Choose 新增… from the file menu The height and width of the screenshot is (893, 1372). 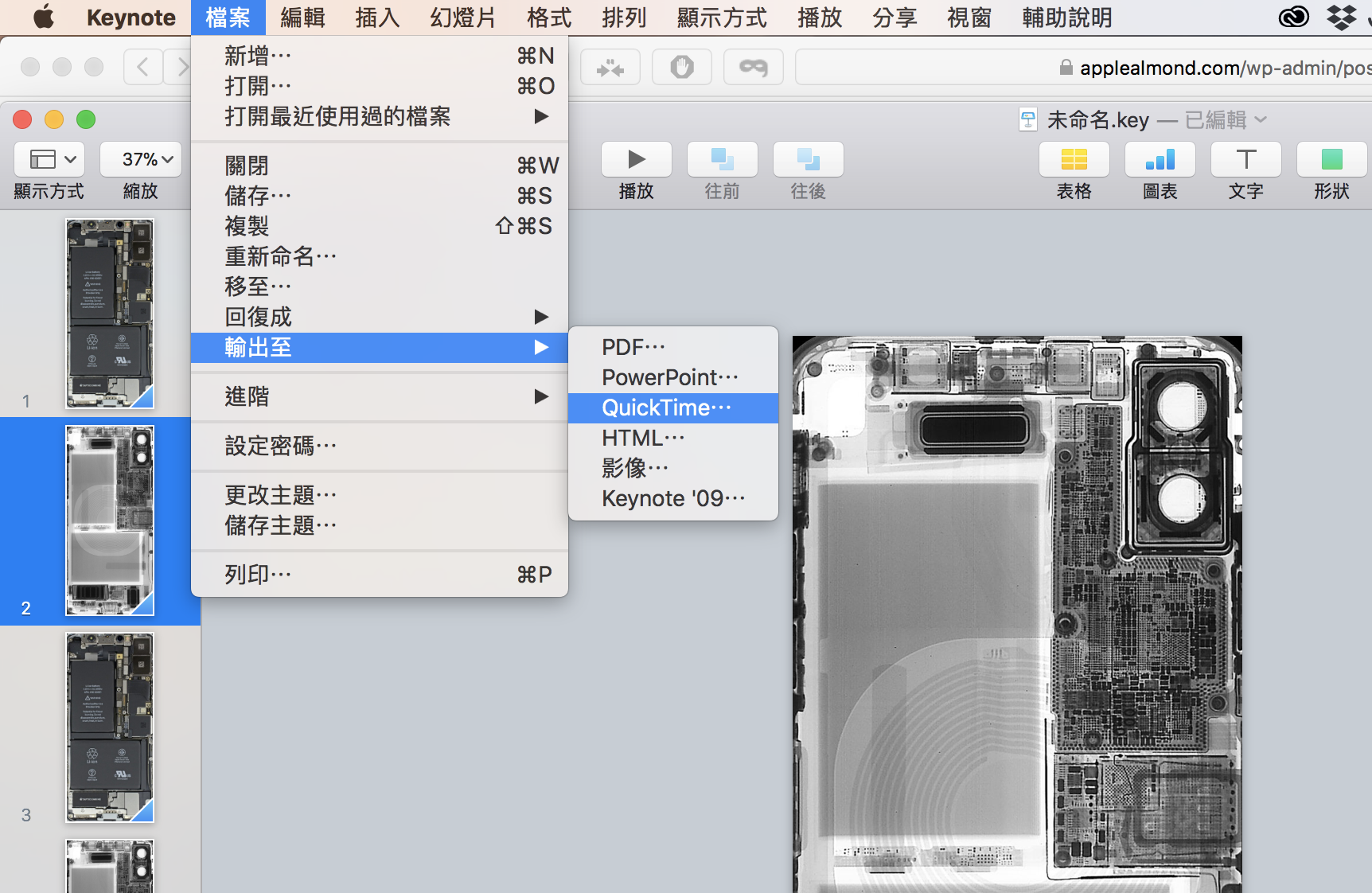(380, 56)
